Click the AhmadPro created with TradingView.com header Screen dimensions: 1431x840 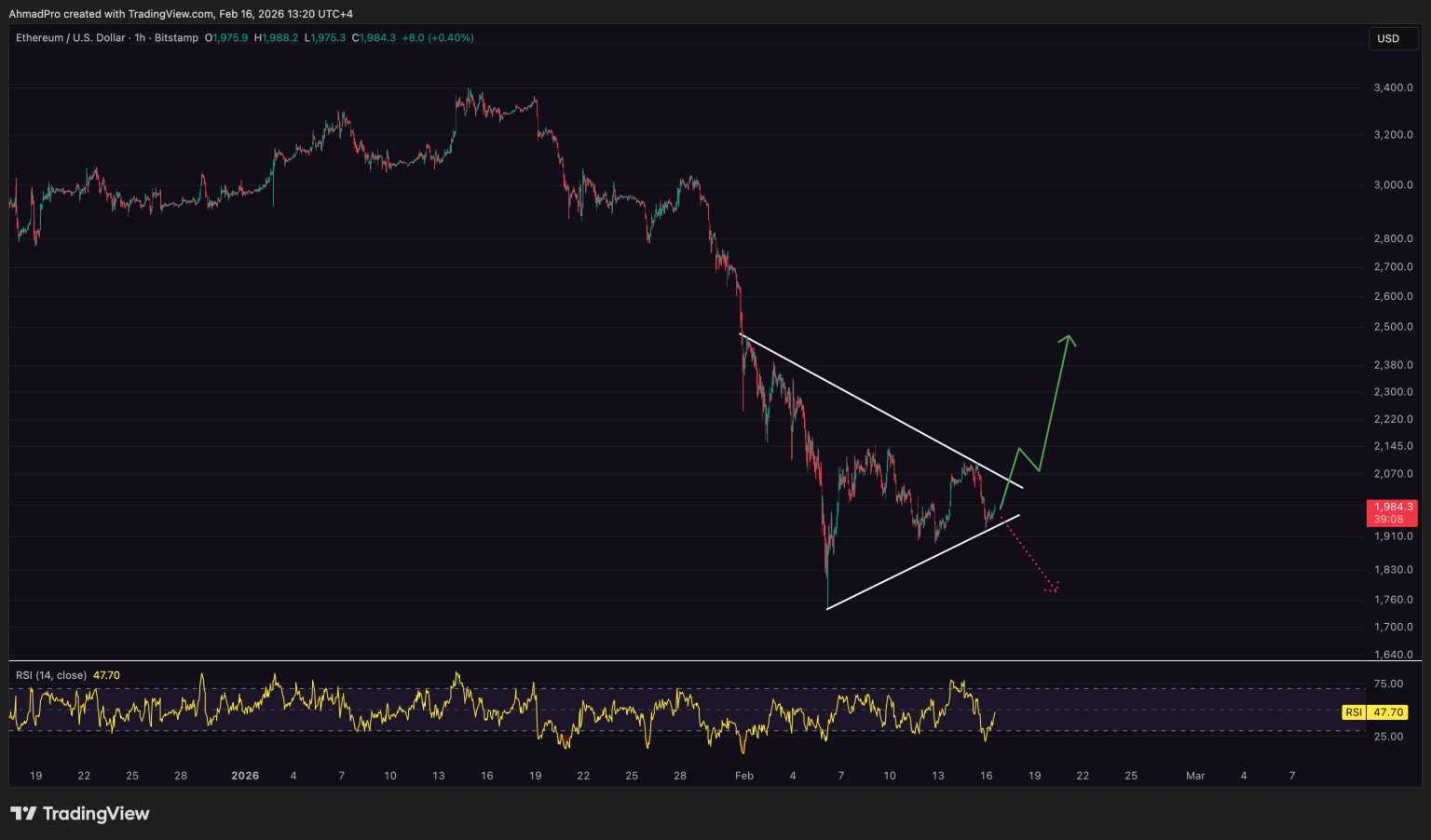tap(181, 14)
